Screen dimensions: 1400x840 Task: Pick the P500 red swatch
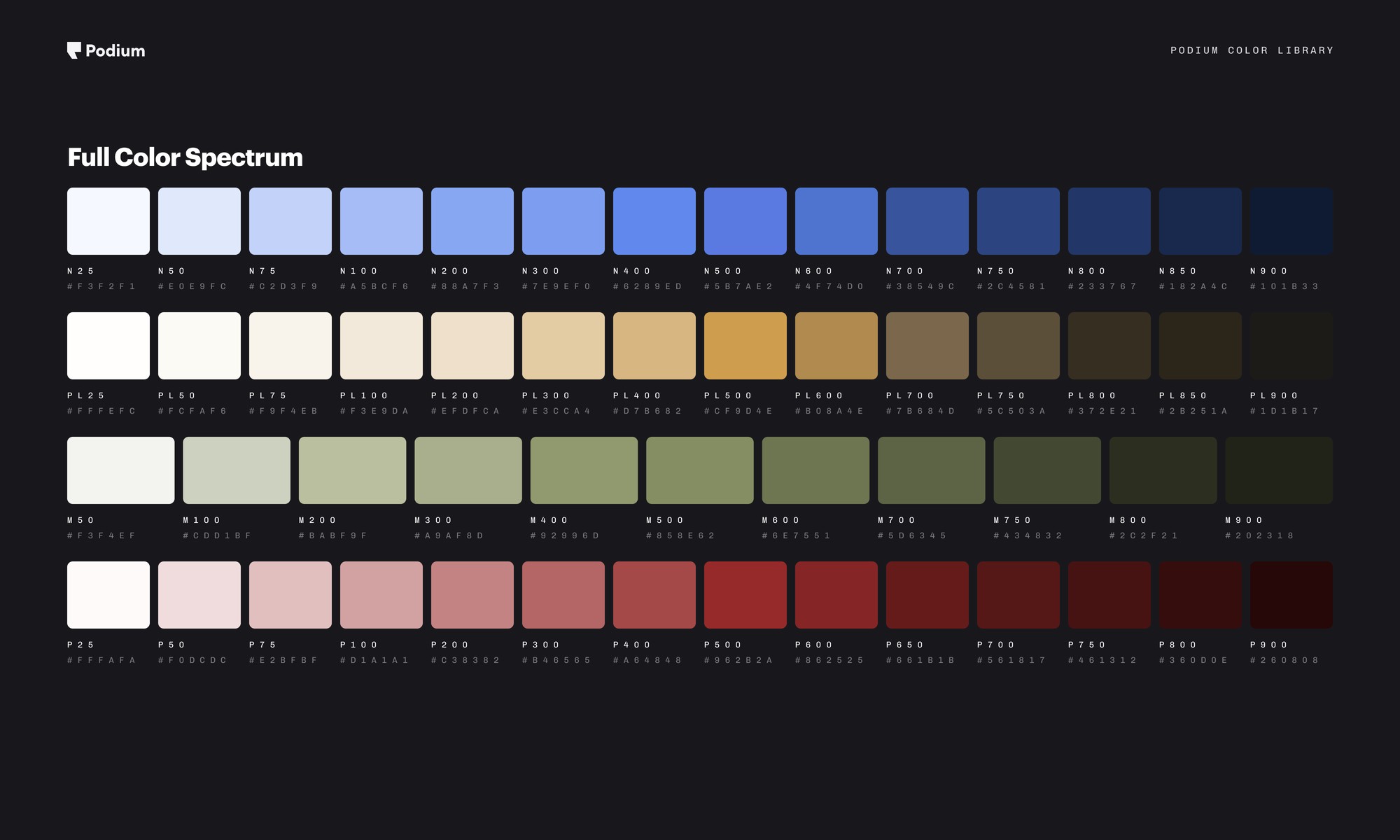click(x=745, y=595)
